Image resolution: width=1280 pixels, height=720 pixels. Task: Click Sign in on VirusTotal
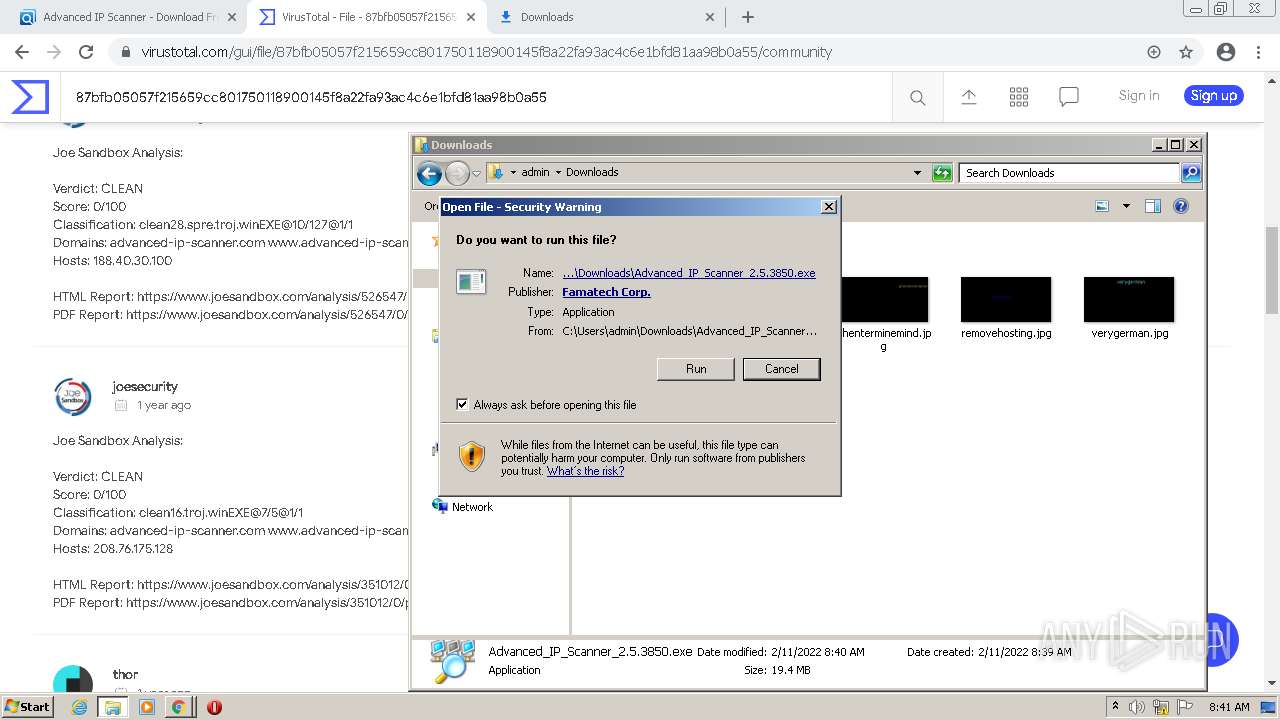click(x=1139, y=96)
